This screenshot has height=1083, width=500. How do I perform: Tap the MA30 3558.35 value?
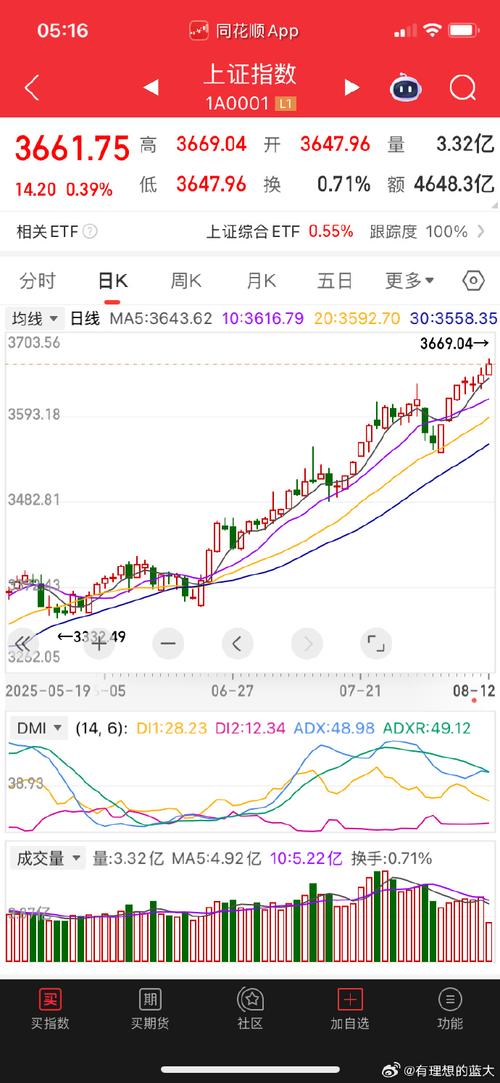454,318
